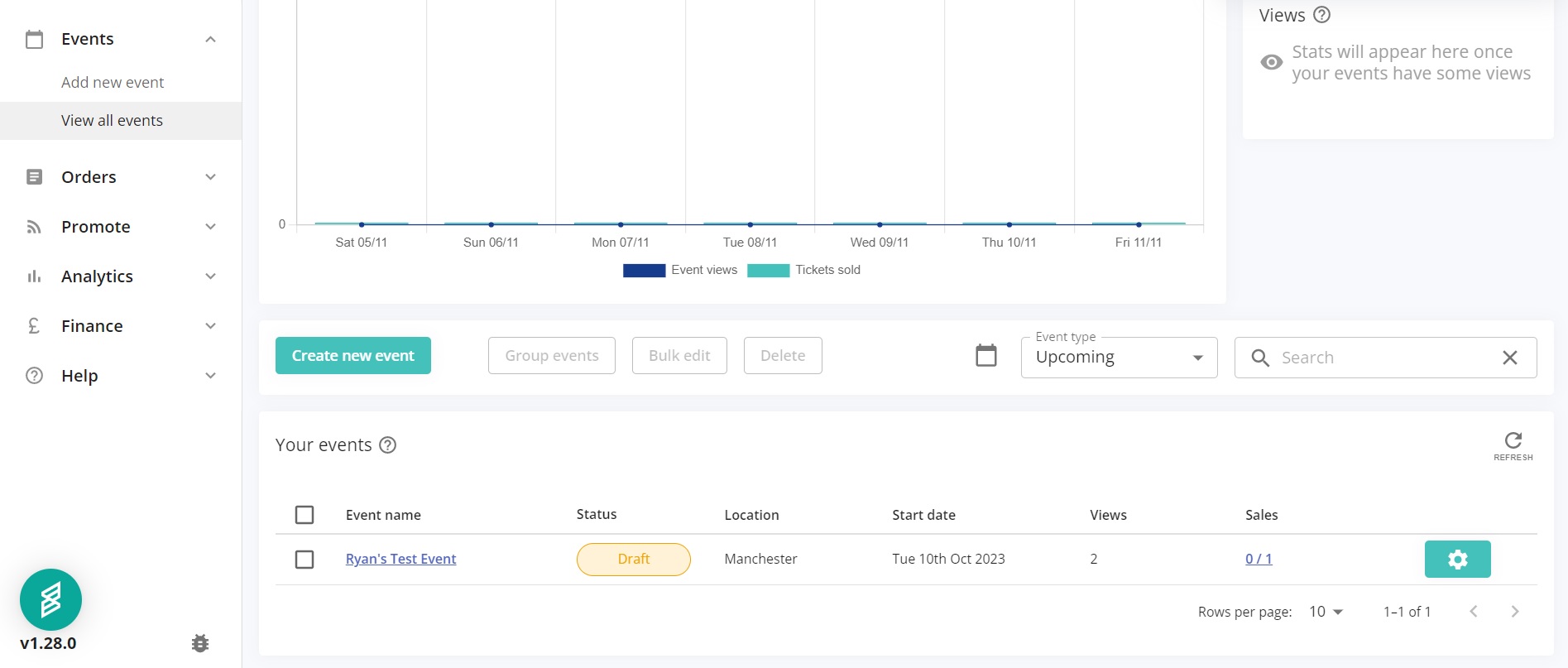Screen dimensions: 1568x668
Task: Click the round green logo icon
Action: coord(50,599)
